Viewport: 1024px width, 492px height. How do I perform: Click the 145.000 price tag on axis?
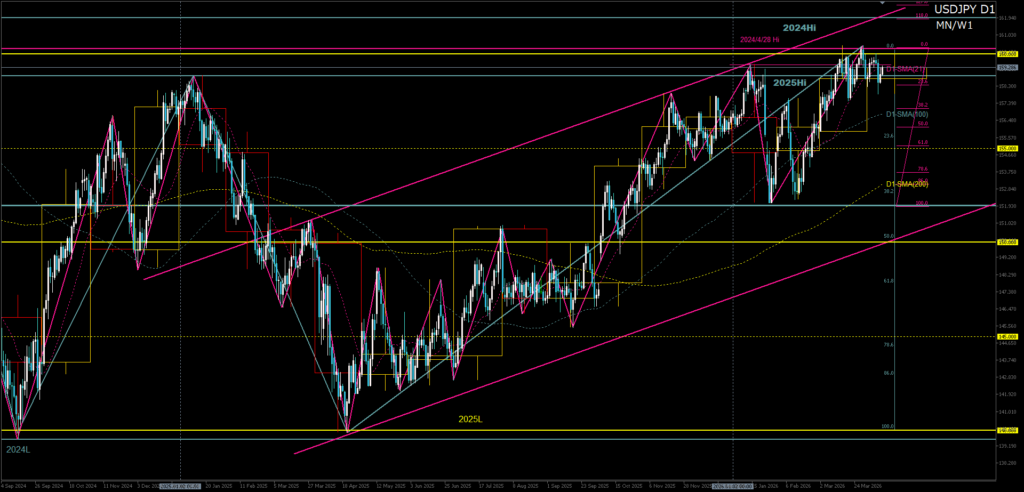click(x=1008, y=337)
